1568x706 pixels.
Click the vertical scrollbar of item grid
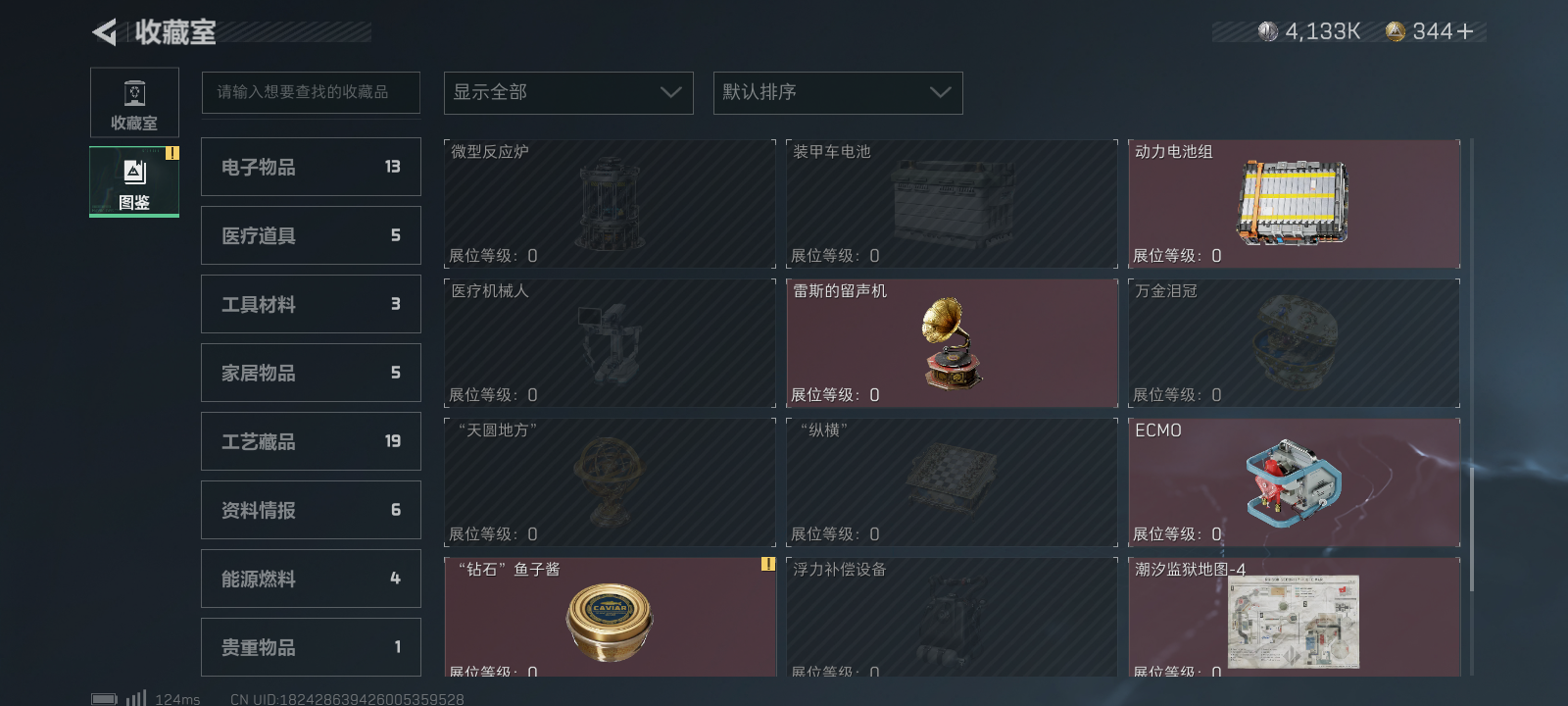[1471, 365]
